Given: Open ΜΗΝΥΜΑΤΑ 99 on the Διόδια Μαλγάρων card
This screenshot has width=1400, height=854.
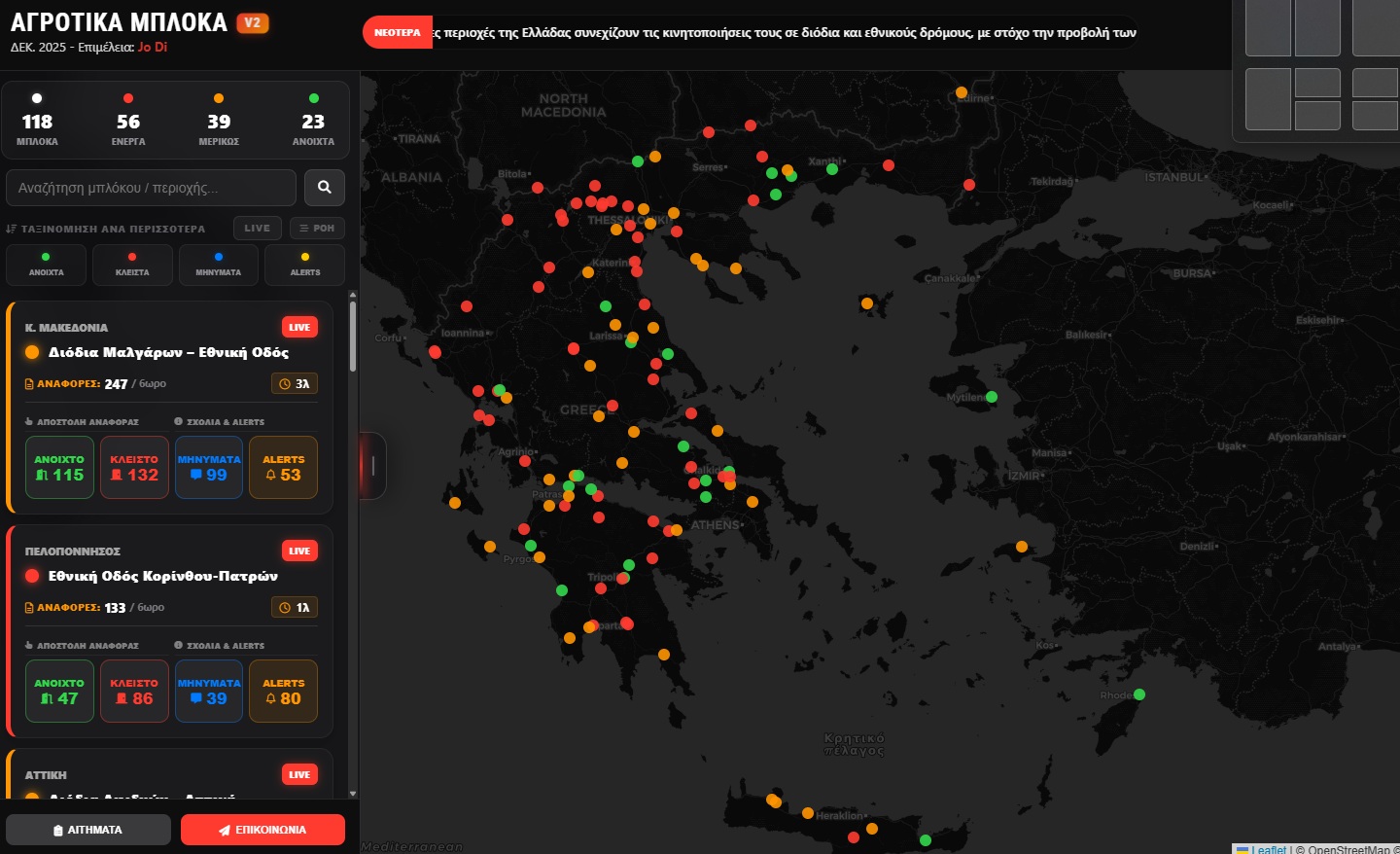Looking at the screenshot, I should 209,468.
